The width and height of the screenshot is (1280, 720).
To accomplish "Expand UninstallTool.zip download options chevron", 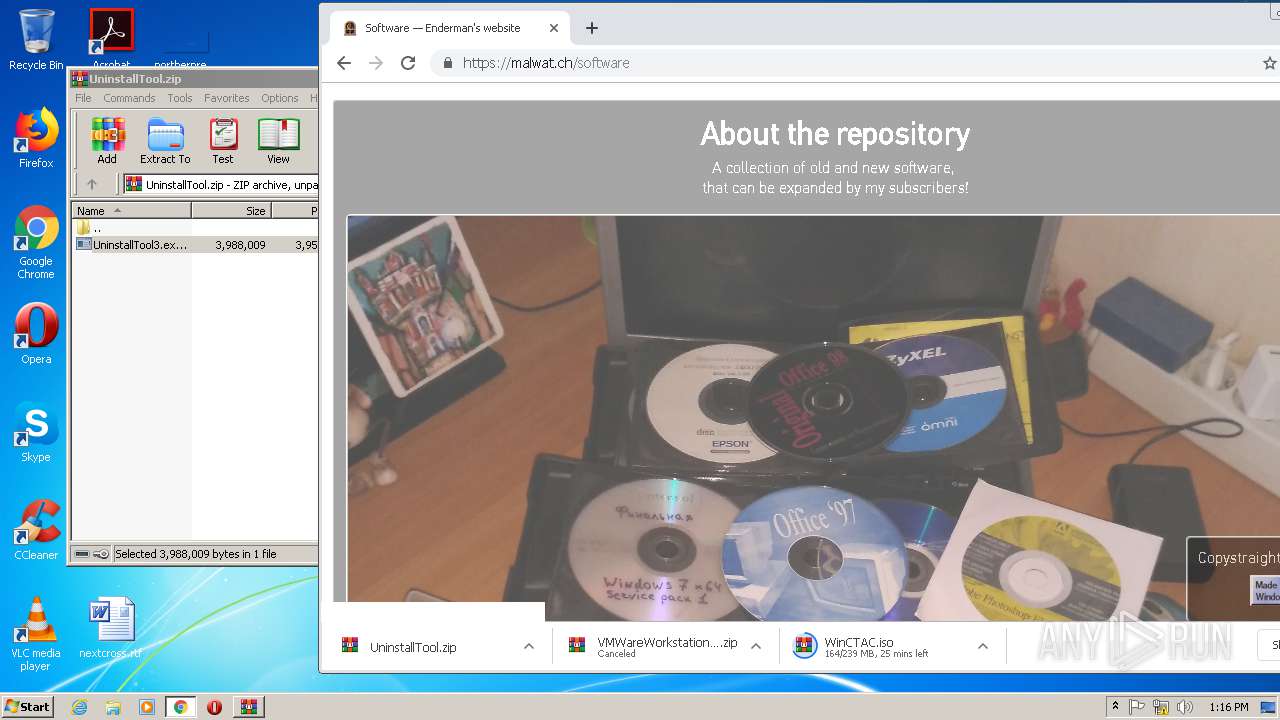I will 528,647.
